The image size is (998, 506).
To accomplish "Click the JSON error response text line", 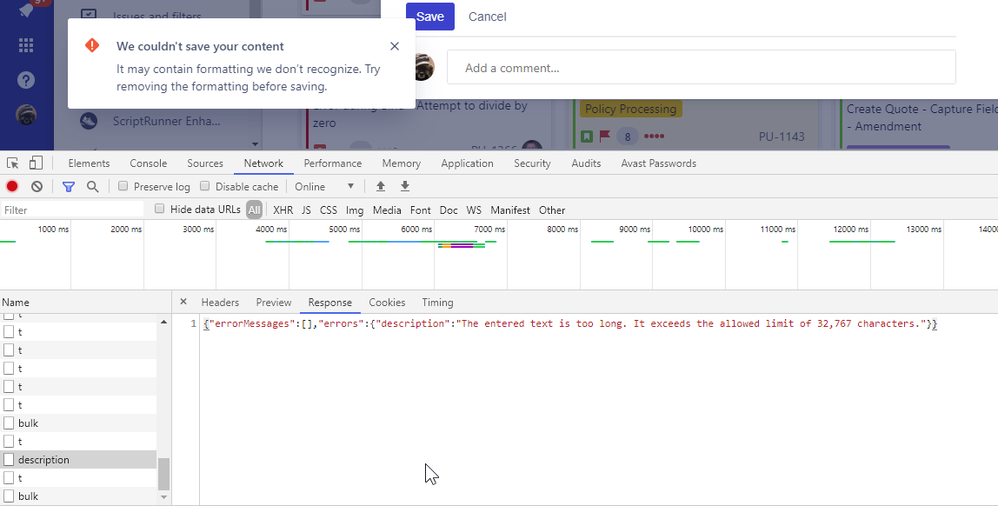I will pos(570,324).
